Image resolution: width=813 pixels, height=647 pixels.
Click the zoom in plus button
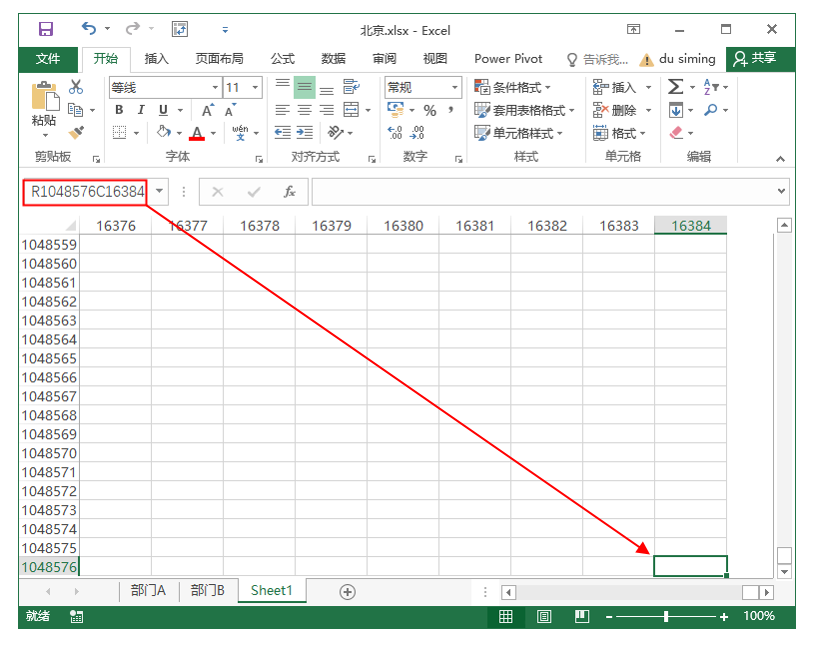pos(724,617)
